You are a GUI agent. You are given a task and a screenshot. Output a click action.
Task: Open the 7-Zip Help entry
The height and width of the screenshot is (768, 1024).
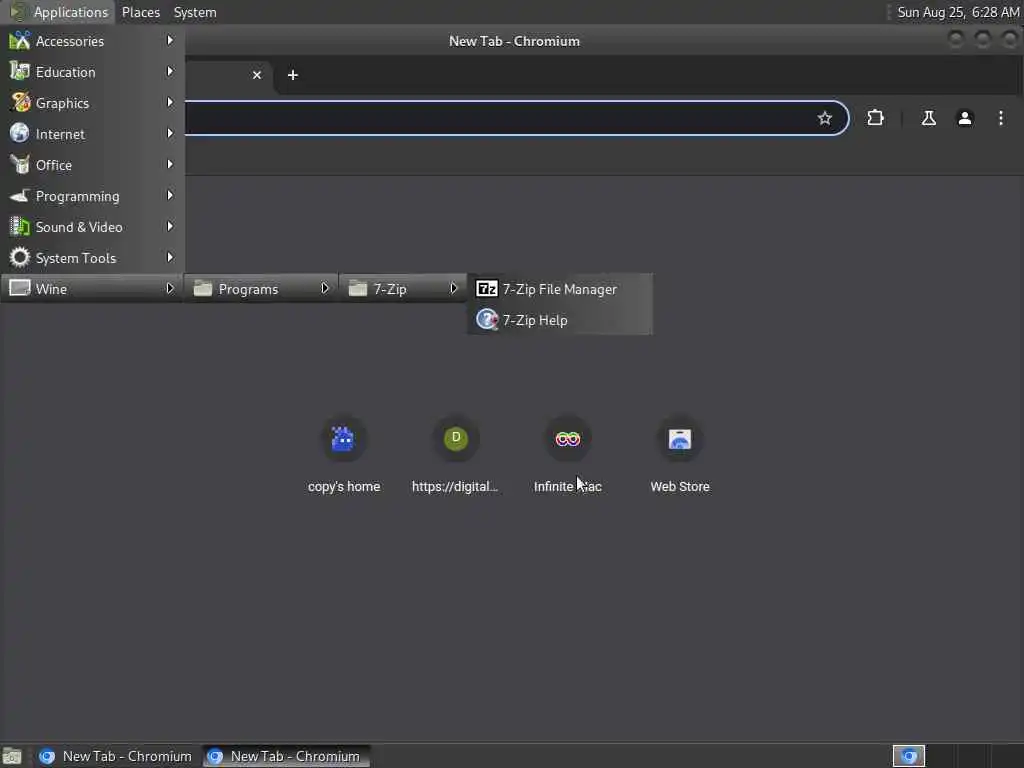click(x=560, y=320)
